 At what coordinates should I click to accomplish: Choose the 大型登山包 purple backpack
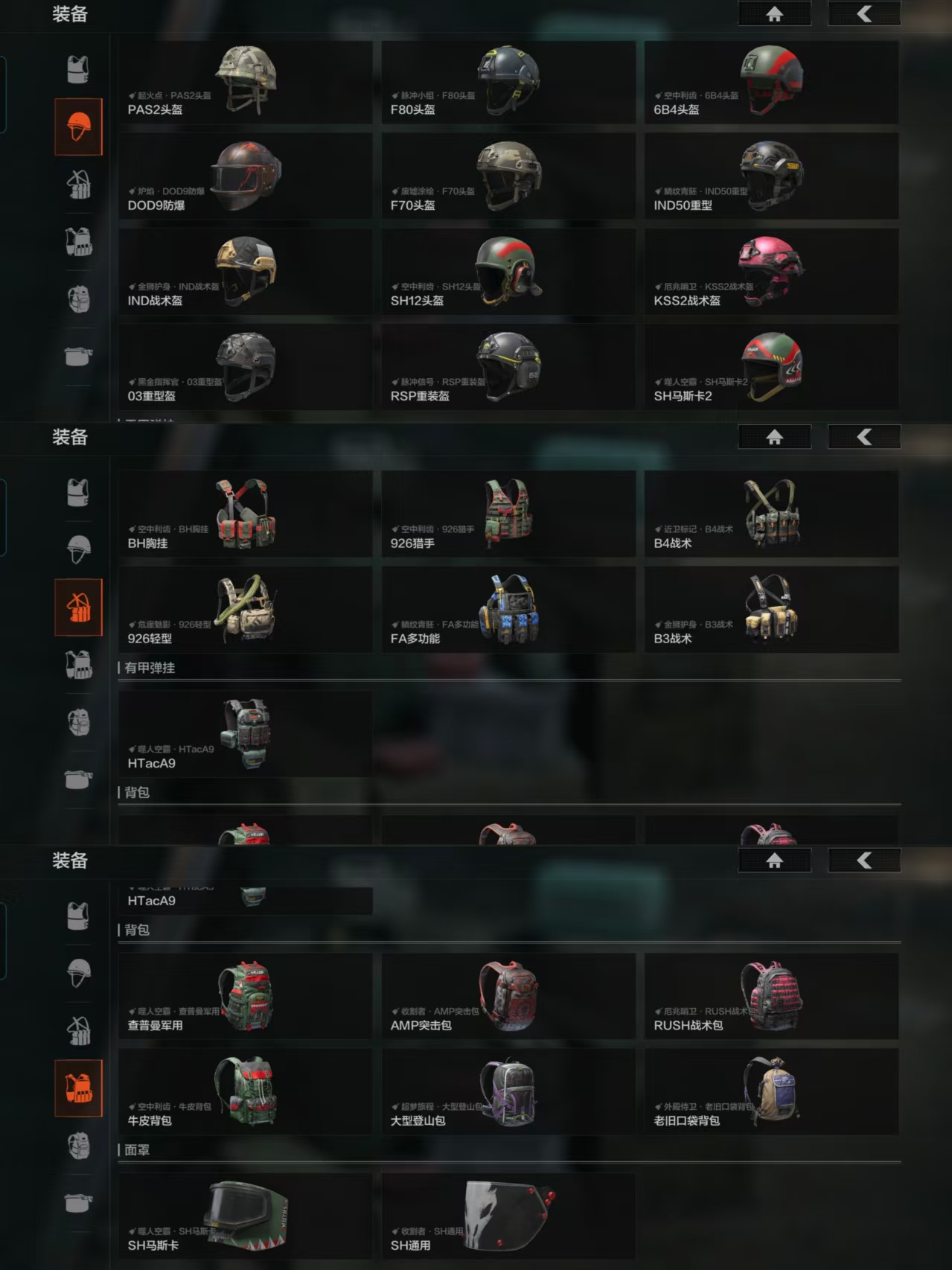coord(508,1091)
